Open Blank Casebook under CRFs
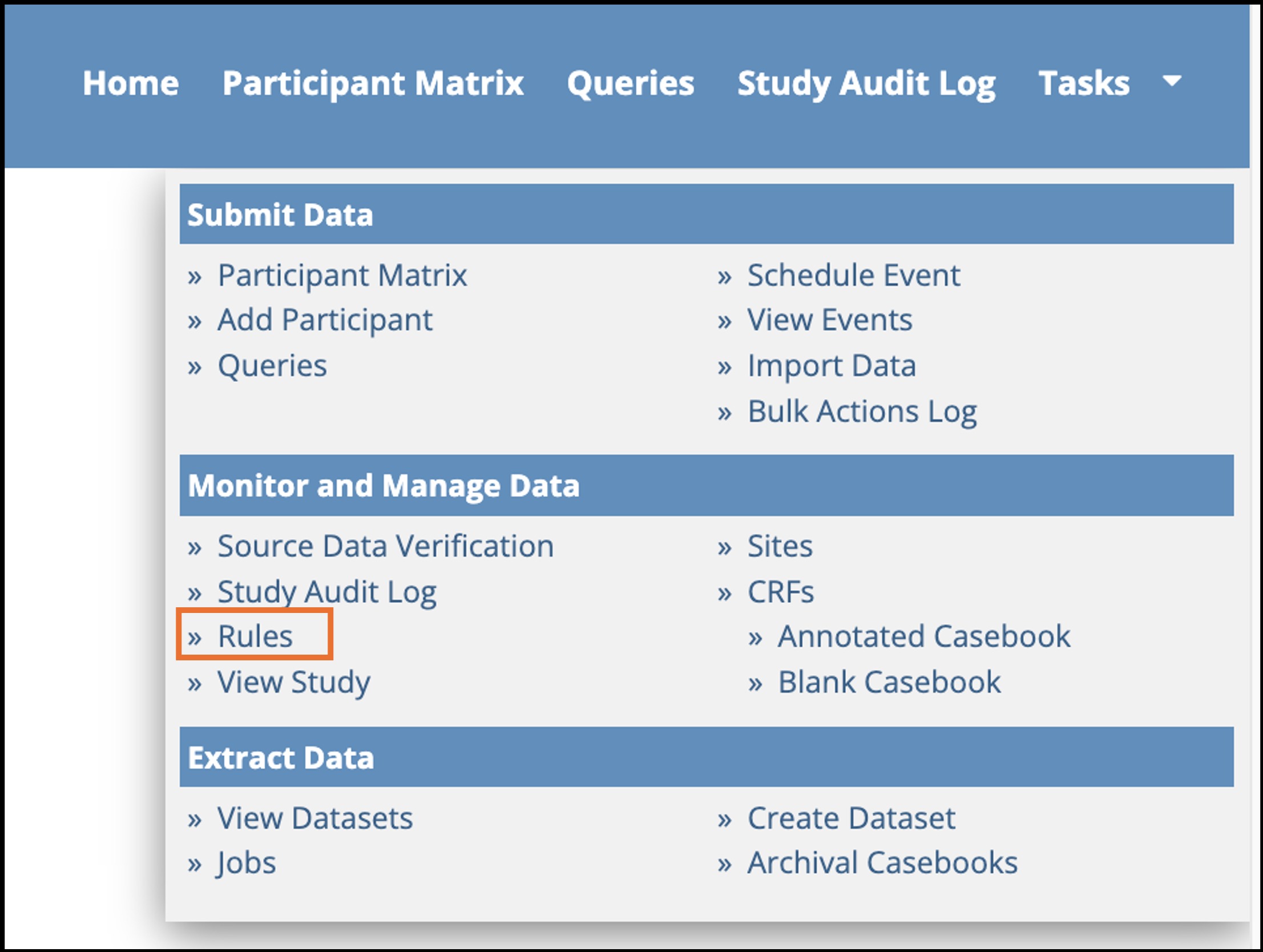 (889, 682)
